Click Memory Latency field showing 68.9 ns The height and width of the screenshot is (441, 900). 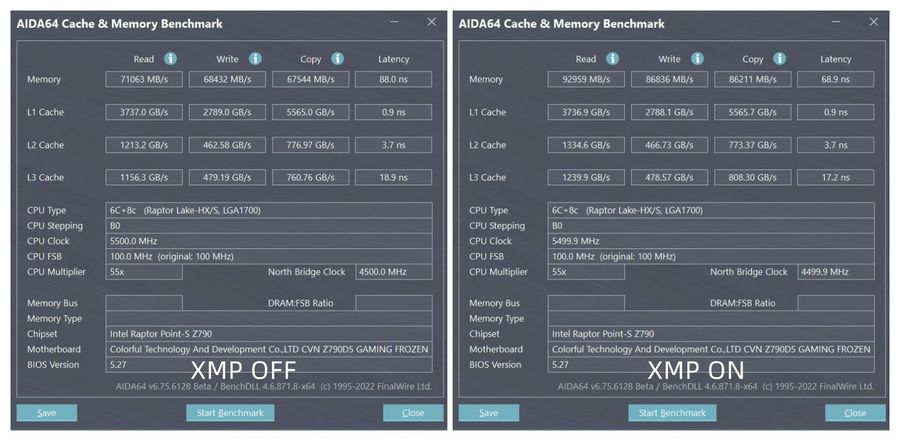click(836, 79)
